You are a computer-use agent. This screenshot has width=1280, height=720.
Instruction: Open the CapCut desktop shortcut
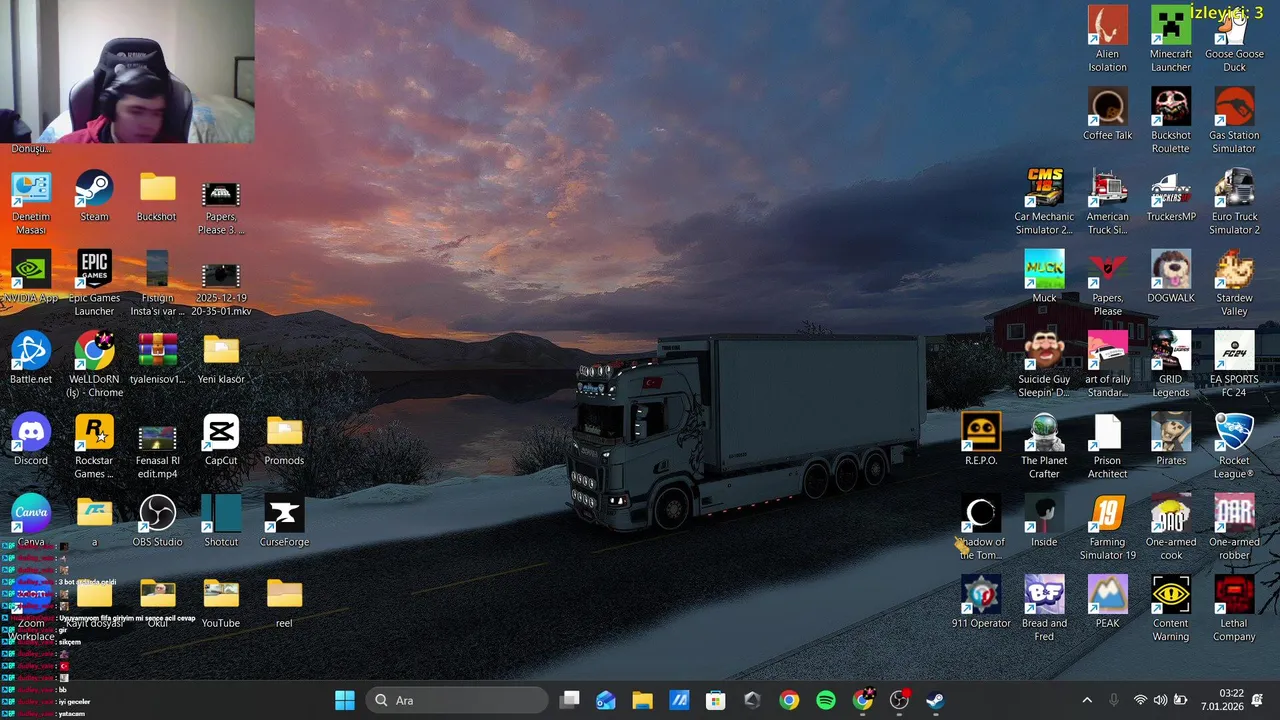(221, 440)
